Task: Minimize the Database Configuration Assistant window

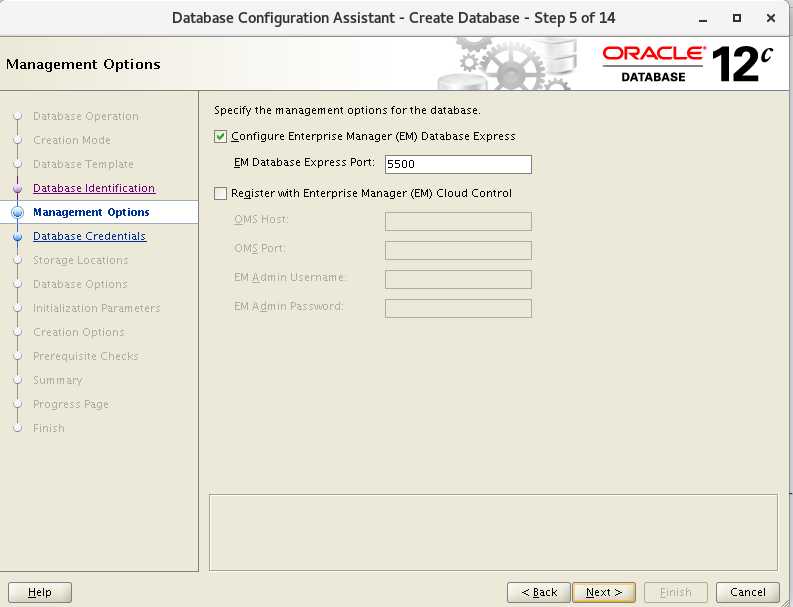Action: tap(703, 19)
